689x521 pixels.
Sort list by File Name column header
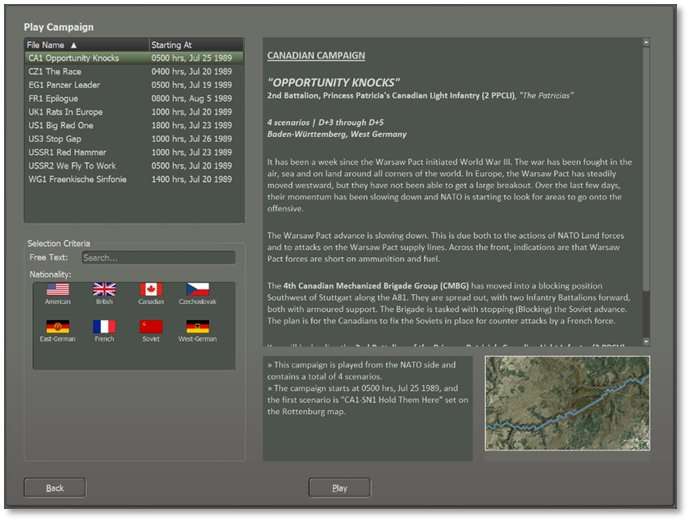tap(85, 45)
